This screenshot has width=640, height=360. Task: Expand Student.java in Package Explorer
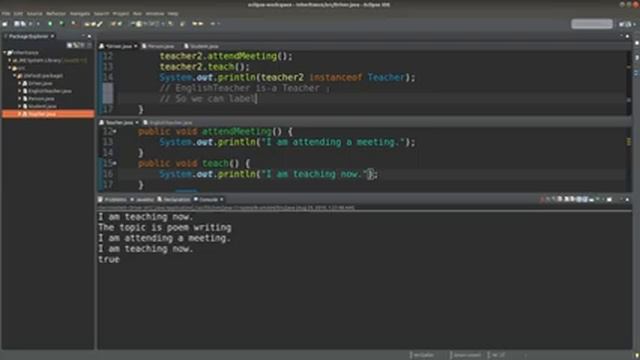[x=20, y=106]
